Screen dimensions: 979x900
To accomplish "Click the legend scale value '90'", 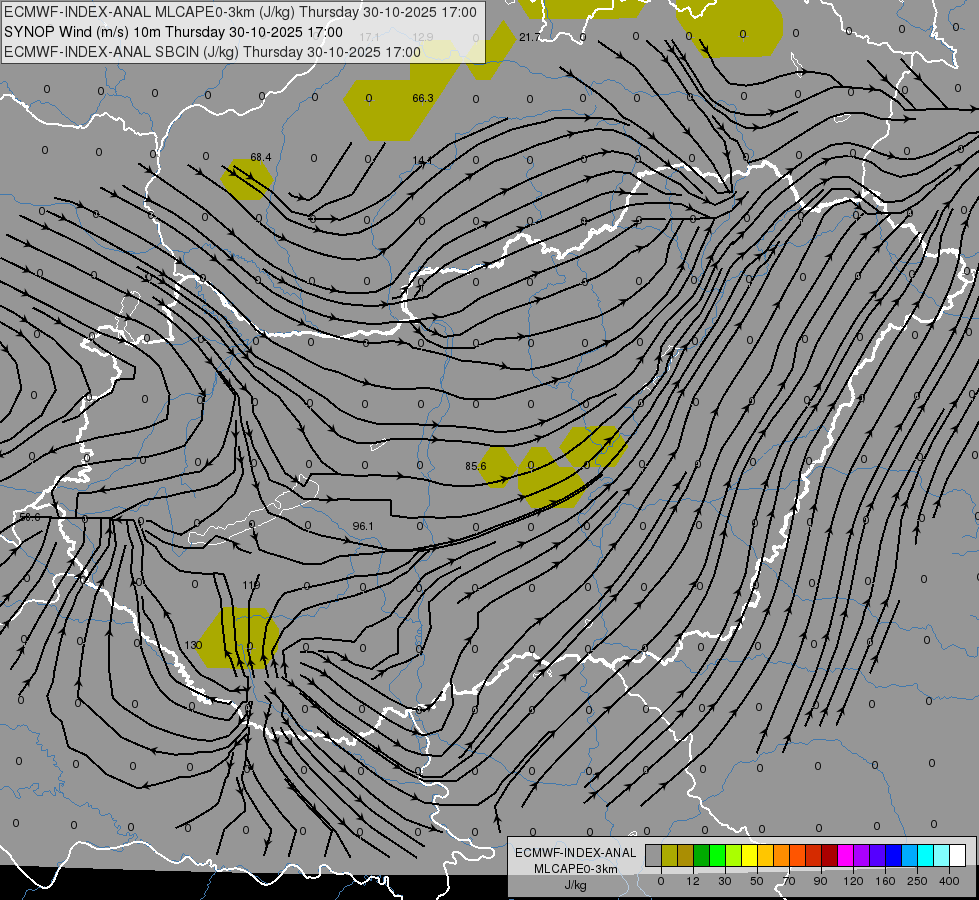I will (821, 881).
